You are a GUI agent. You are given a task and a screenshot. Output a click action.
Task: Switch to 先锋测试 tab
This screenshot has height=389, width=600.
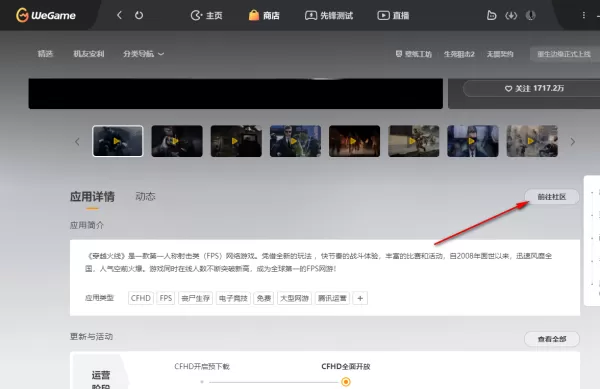[x=329, y=15]
